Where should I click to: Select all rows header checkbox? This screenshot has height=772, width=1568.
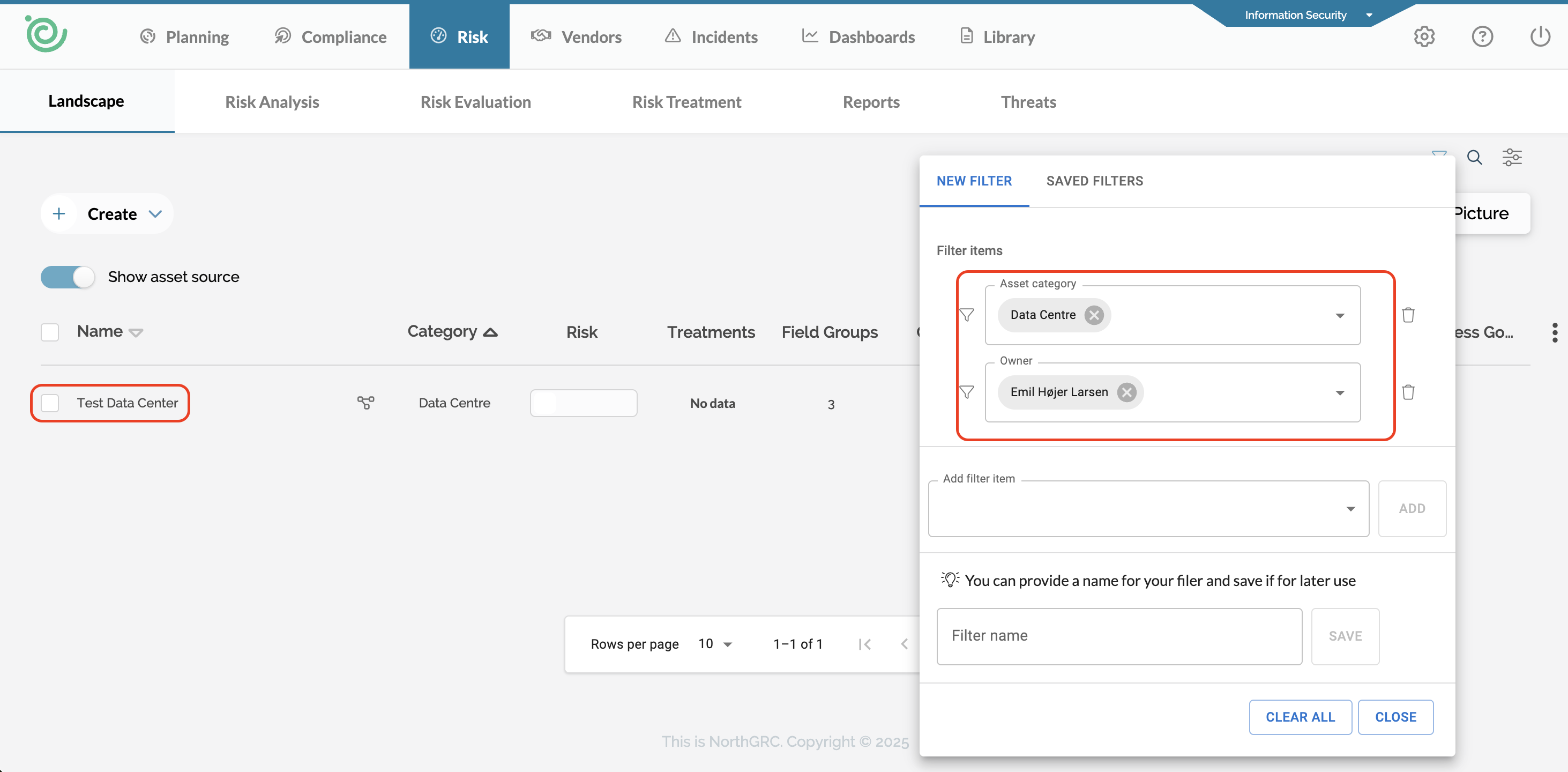point(50,332)
